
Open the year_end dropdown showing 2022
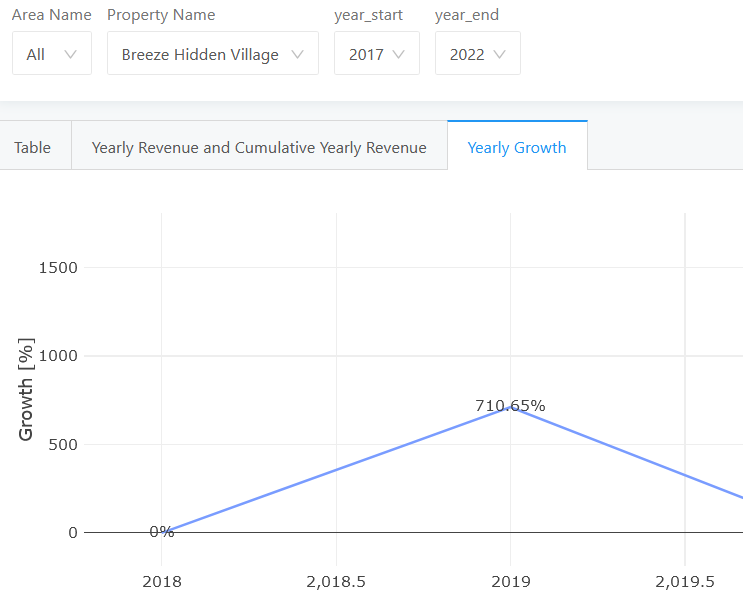click(x=478, y=54)
